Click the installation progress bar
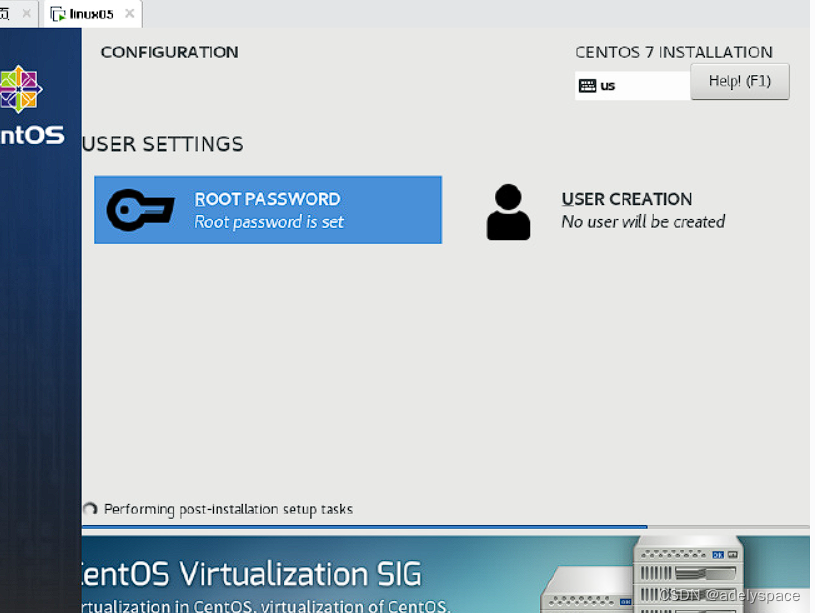This screenshot has width=815, height=613. [445, 527]
